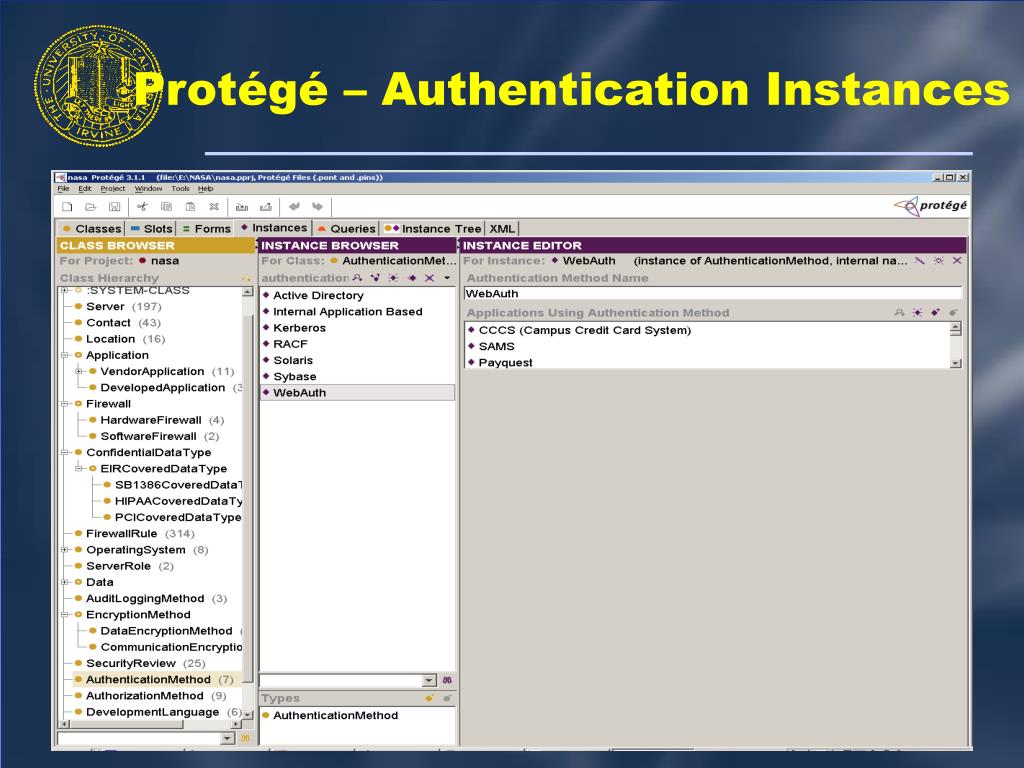
Task: Click the sticky-note pin icon in Instance Editor header
Action: (x=938, y=261)
